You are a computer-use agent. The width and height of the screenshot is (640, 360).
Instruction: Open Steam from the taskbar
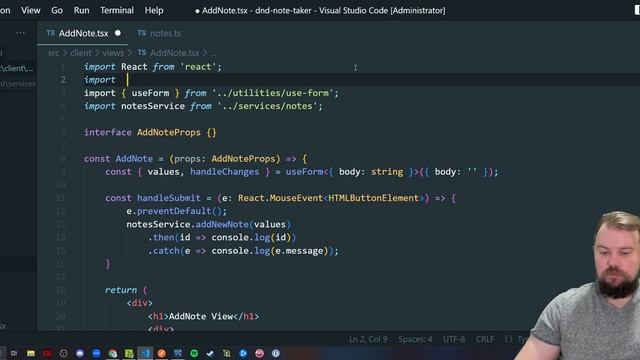tap(210, 353)
